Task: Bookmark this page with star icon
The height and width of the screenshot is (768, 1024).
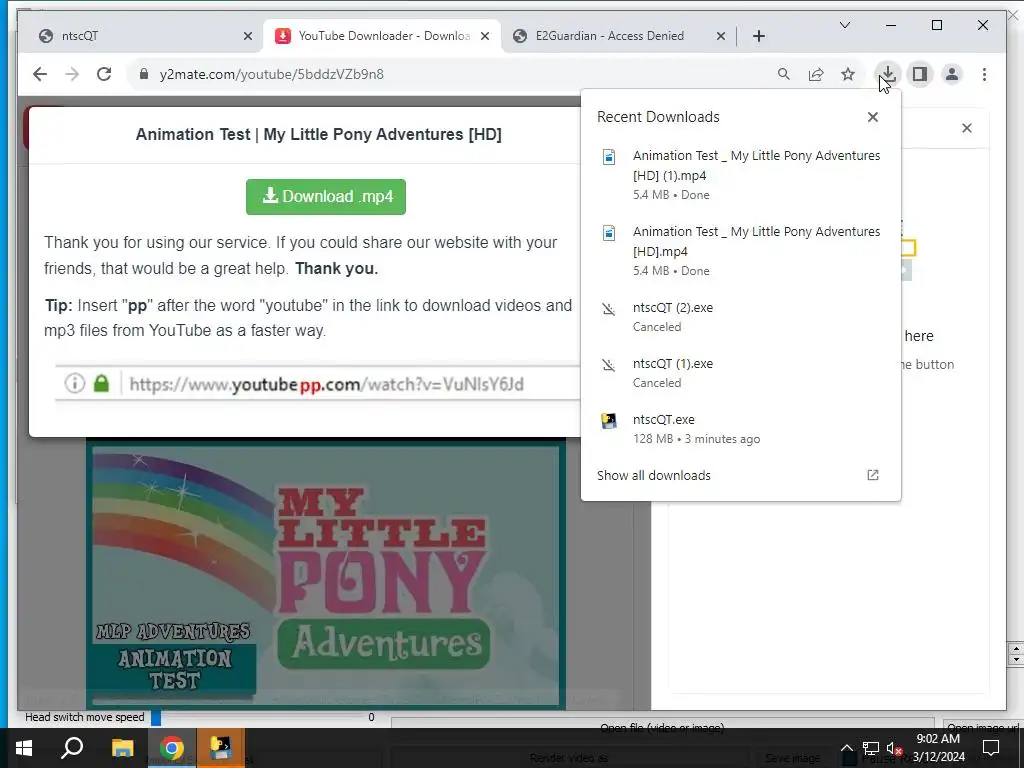Action: pos(848,74)
